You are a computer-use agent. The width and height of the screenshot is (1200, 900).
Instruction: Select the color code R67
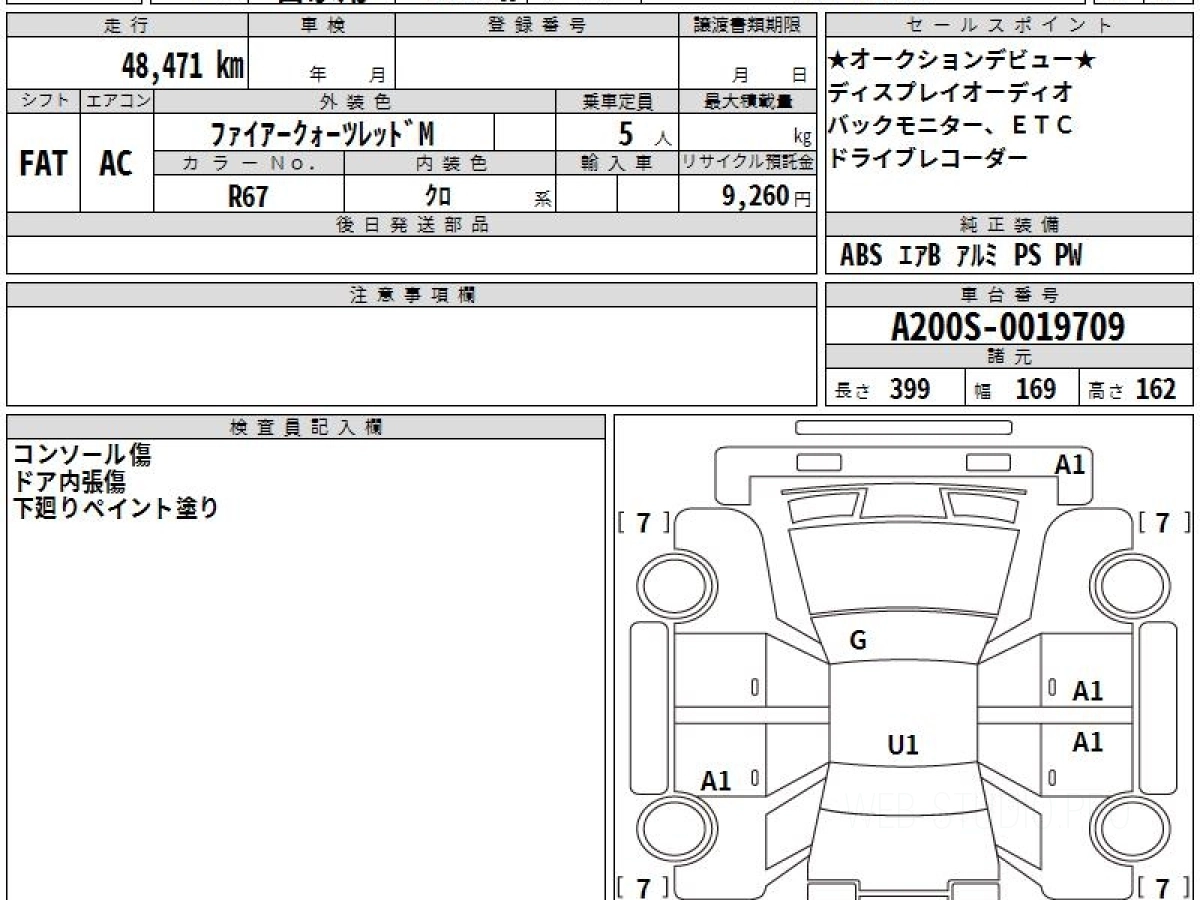click(248, 196)
